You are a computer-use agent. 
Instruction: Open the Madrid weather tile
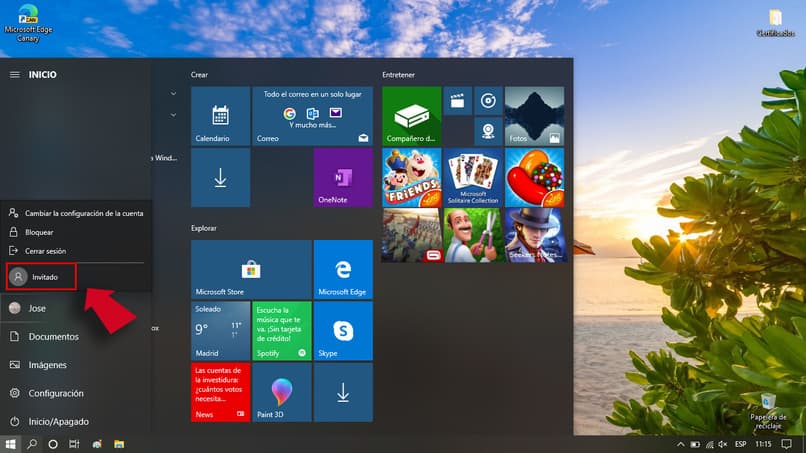pos(221,331)
